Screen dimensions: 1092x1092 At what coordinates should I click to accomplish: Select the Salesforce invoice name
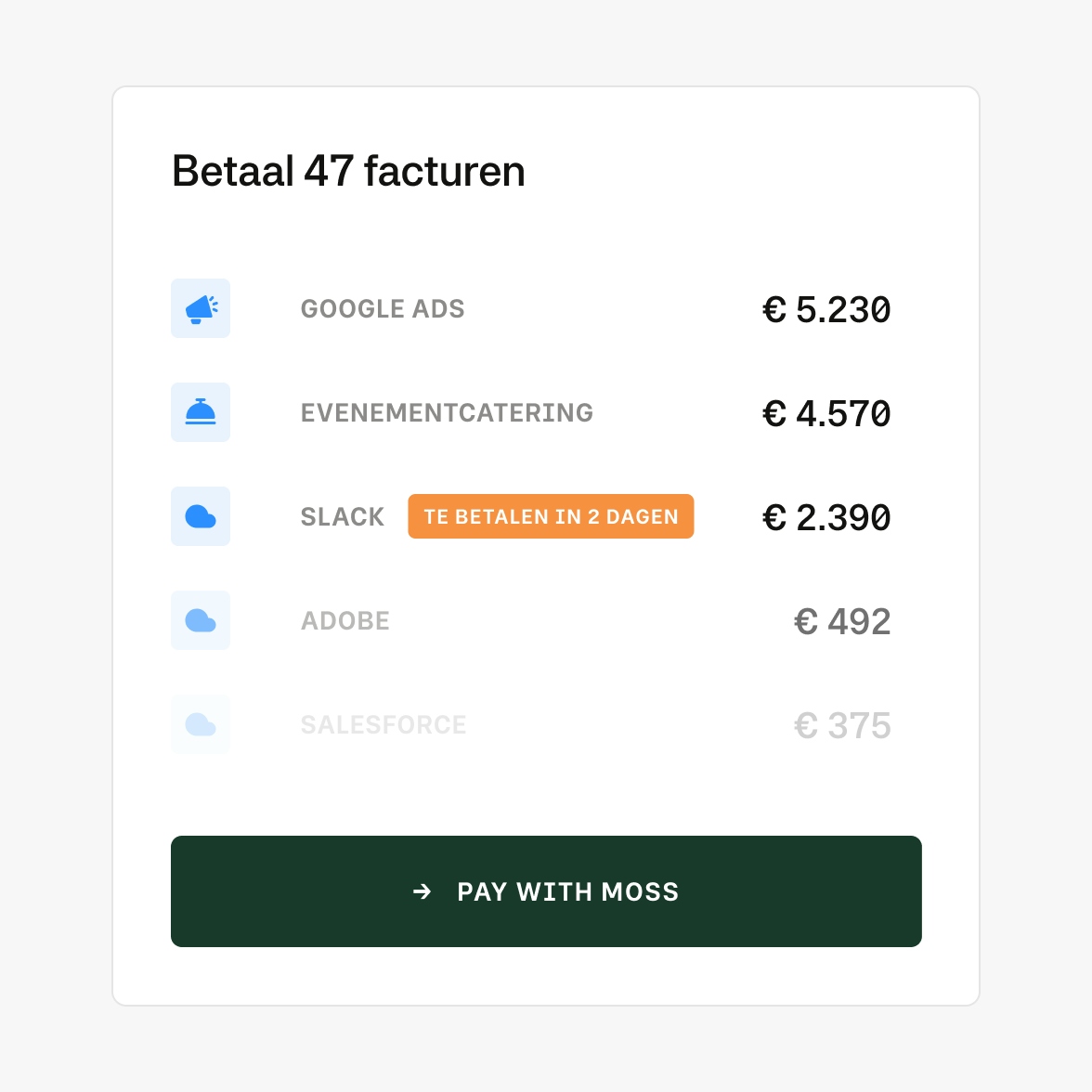(383, 724)
